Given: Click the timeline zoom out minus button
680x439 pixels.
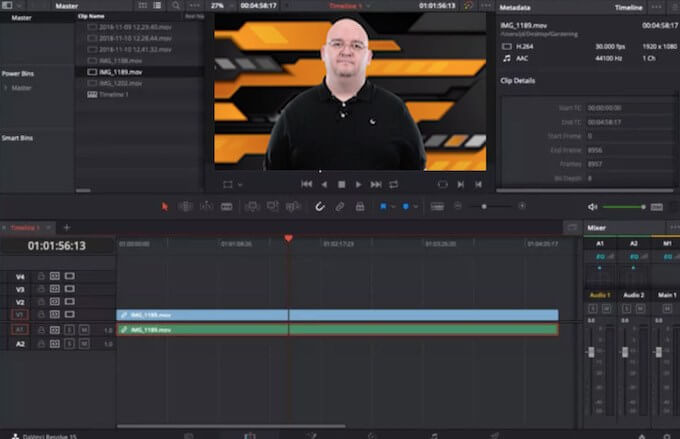Looking at the screenshot, I should point(458,206).
